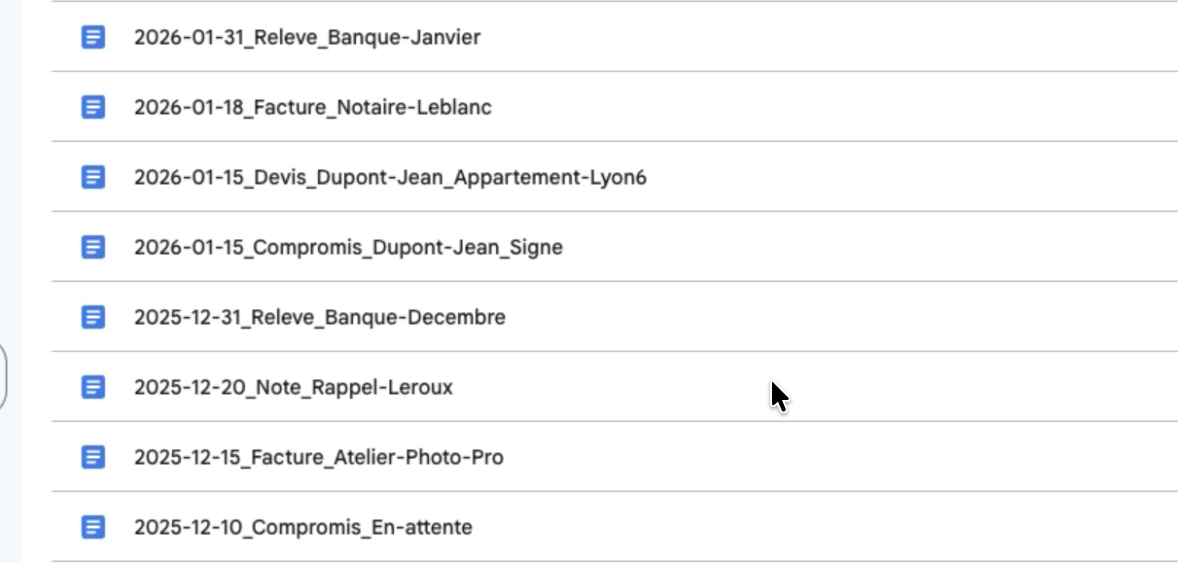This screenshot has width=1178, height=563.
Task: Click the Docs icon next to Facture_Atelier-Photo-Pro
Action: (93, 457)
